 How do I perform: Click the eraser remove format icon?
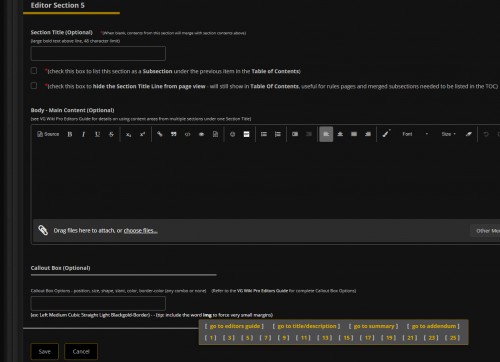[x=469, y=134]
